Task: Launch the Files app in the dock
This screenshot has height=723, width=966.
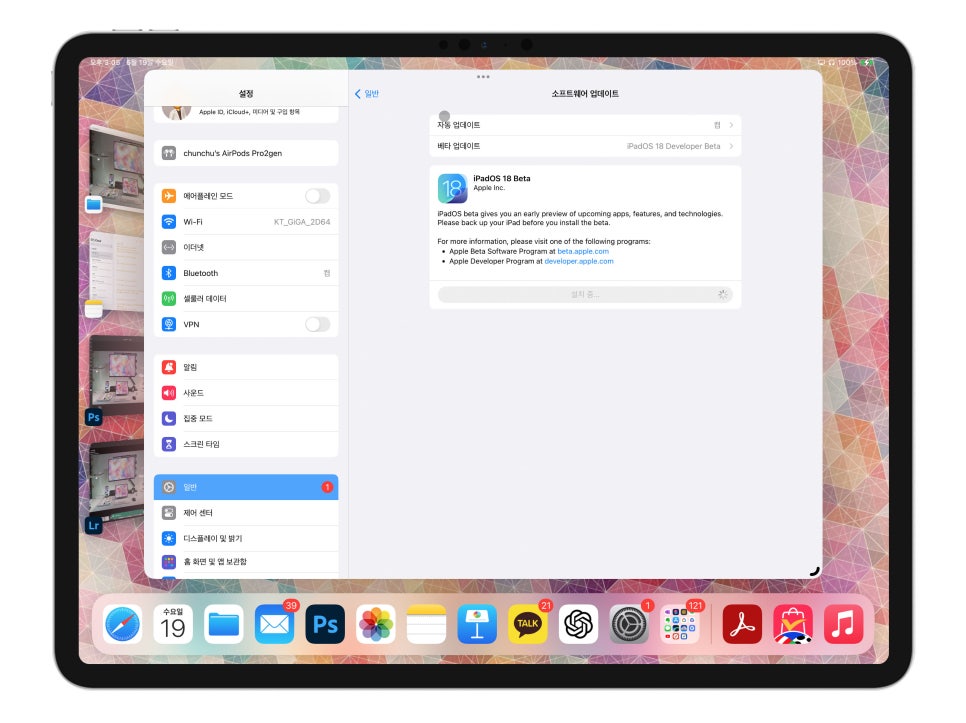Action: (224, 624)
